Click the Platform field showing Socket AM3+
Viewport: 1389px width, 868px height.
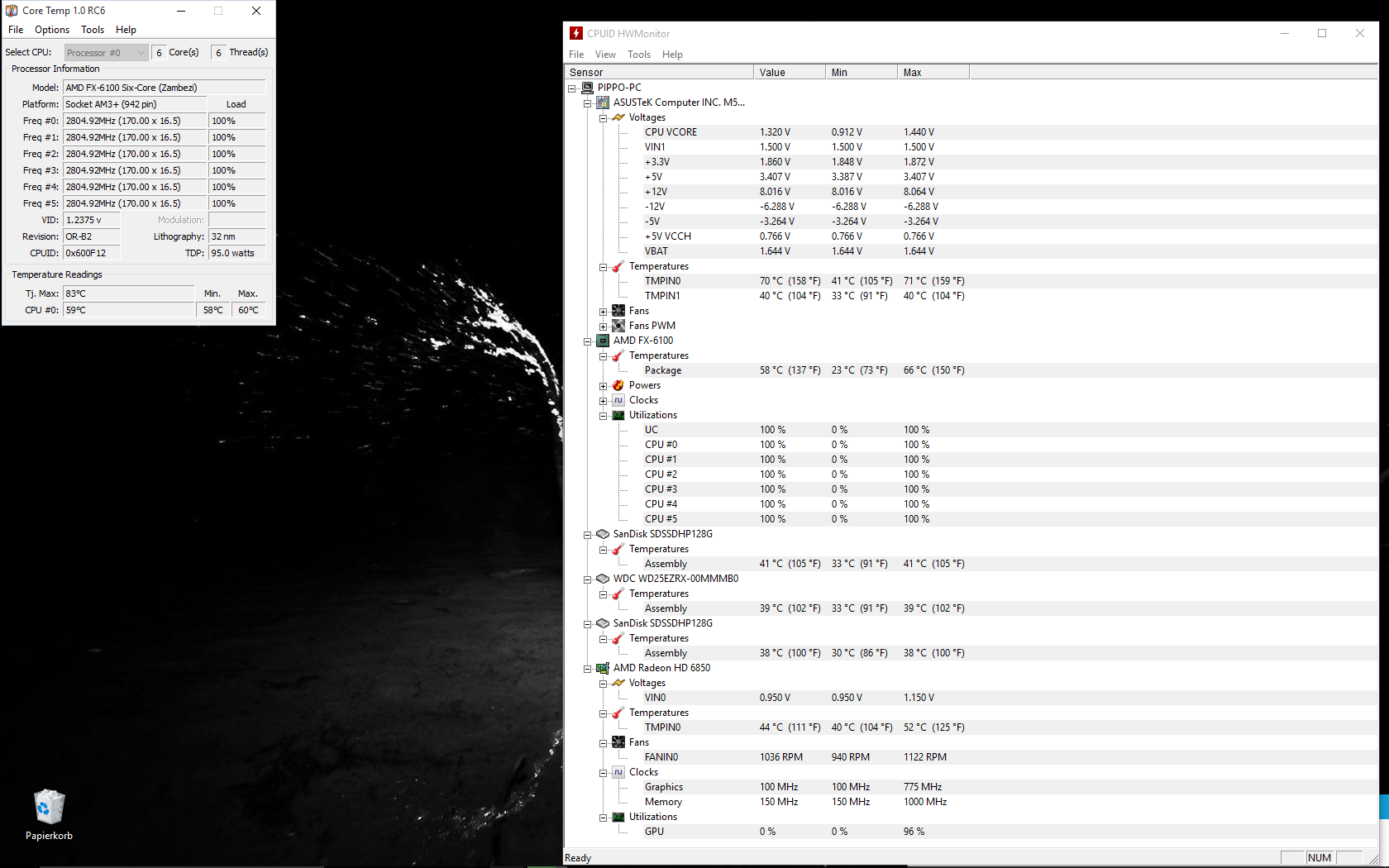pos(135,104)
